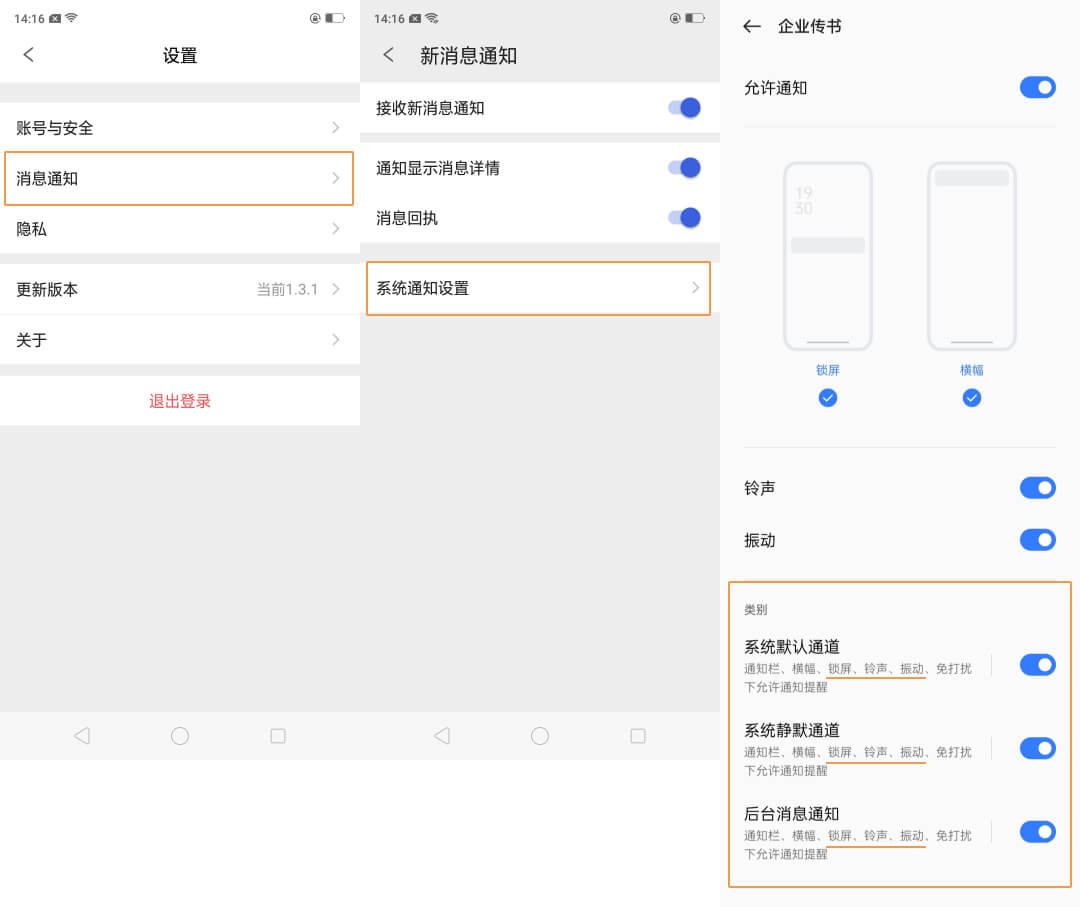Tap the 锁屏 phone preview image
This screenshot has height=907, width=1080.
pyautogui.click(x=827, y=256)
